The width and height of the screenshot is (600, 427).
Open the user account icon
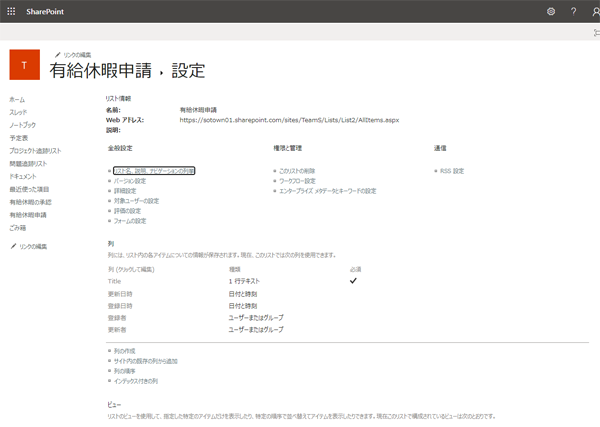coord(596,11)
